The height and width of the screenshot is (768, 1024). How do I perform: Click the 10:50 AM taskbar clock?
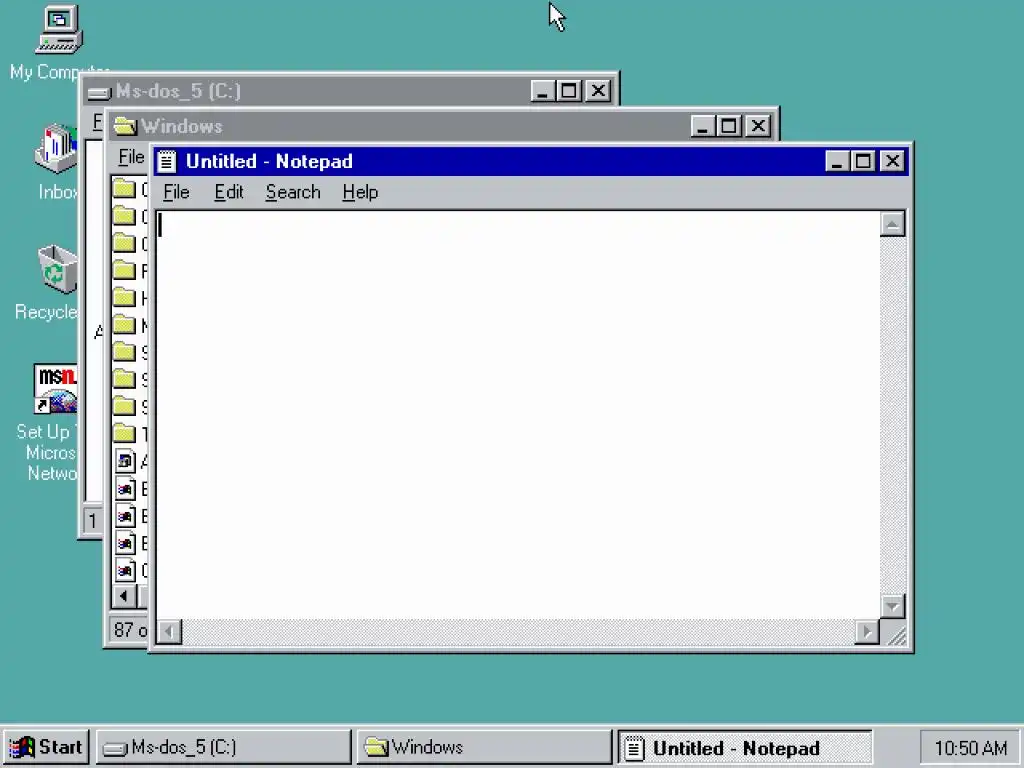(x=970, y=748)
